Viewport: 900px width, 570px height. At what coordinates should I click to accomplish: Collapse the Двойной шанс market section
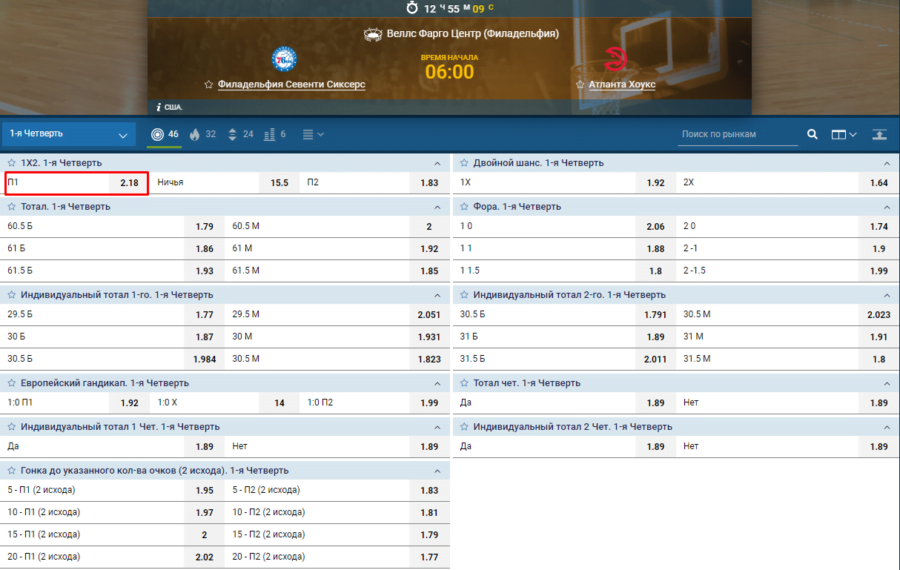(x=886, y=163)
